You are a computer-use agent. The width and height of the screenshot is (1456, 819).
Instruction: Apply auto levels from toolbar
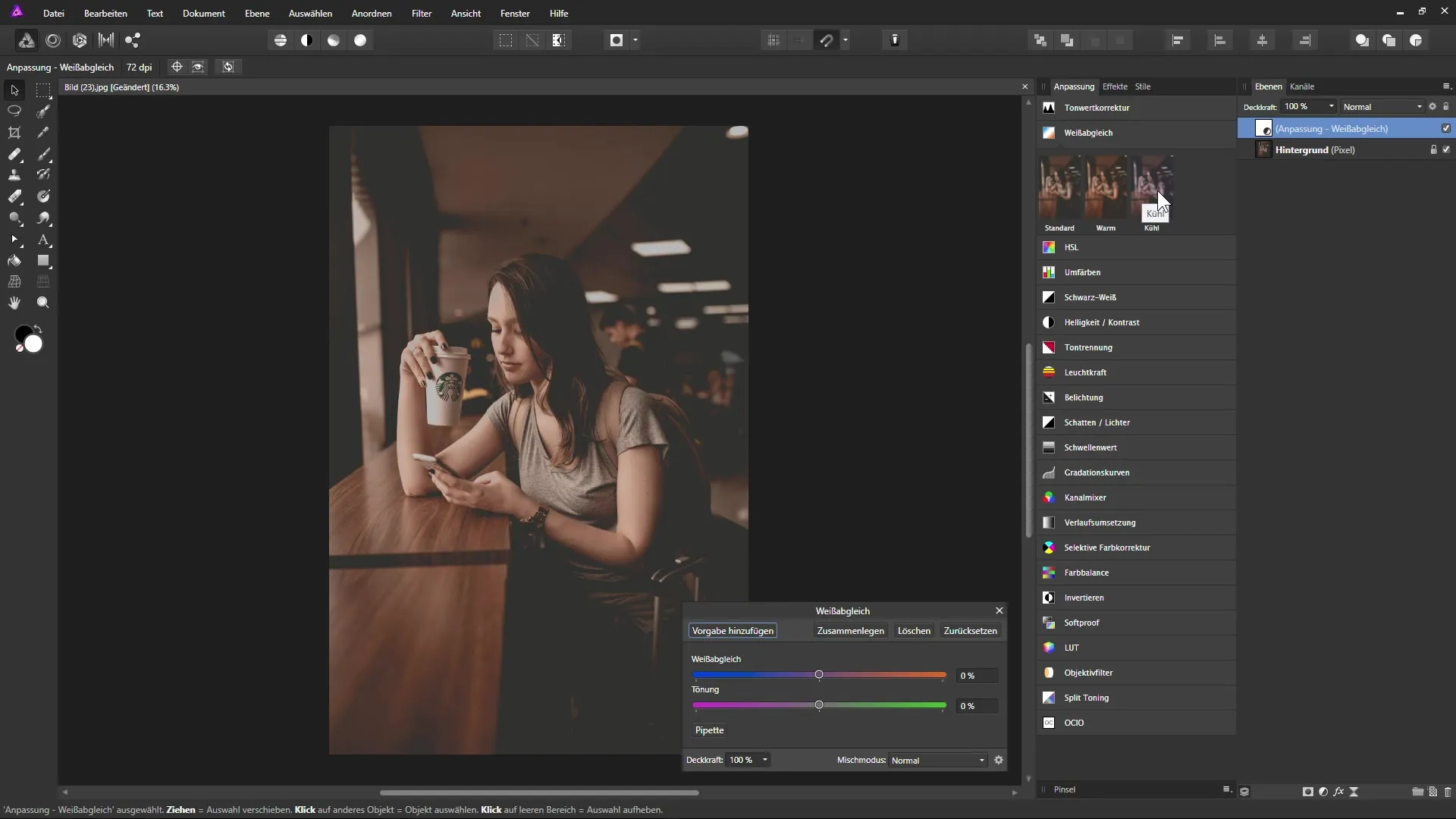click(x=281, y=40)
